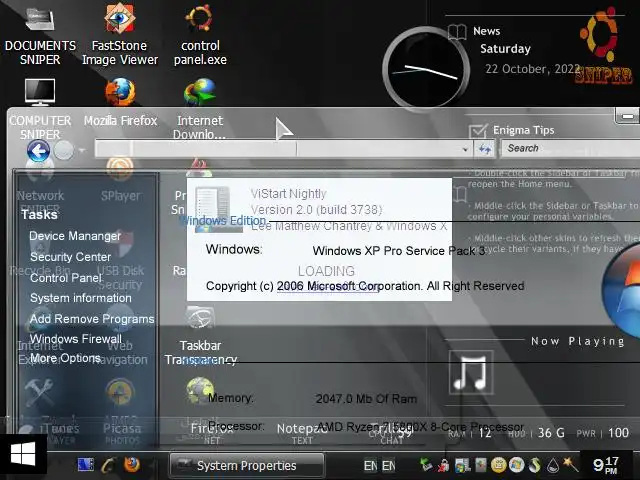Screen dimensions: 640x480
Task: Click the Ubuntu logo in top-right corner
Action: 599,35
